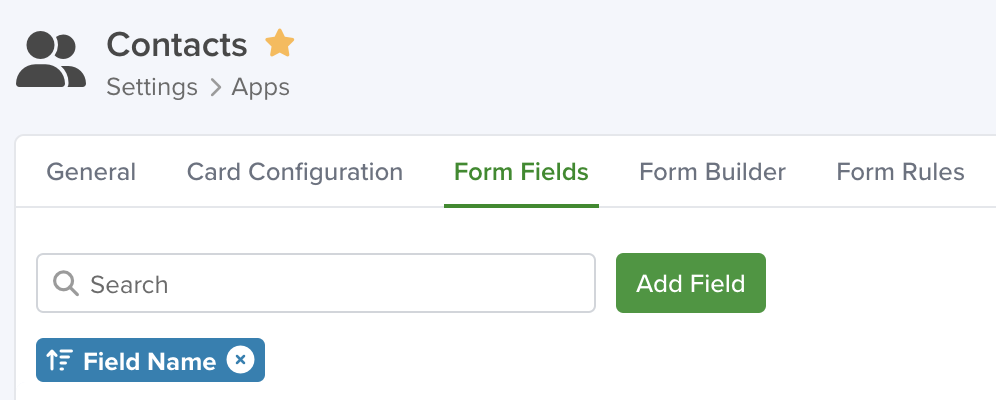Viewport: 996px width, 400px height.
Task: Click the Contacts page title
Action: 177,44
